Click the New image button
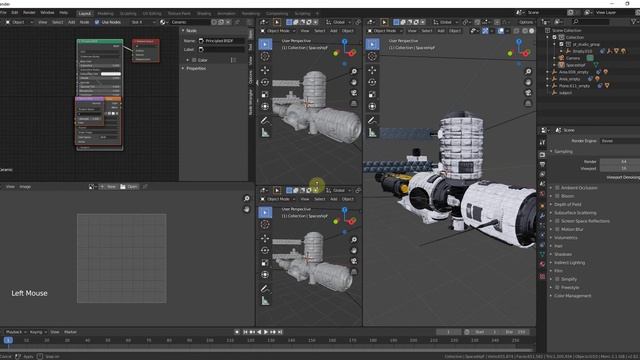Image resolution: width=640 pixels, height=360 pixels. point(108,187)
